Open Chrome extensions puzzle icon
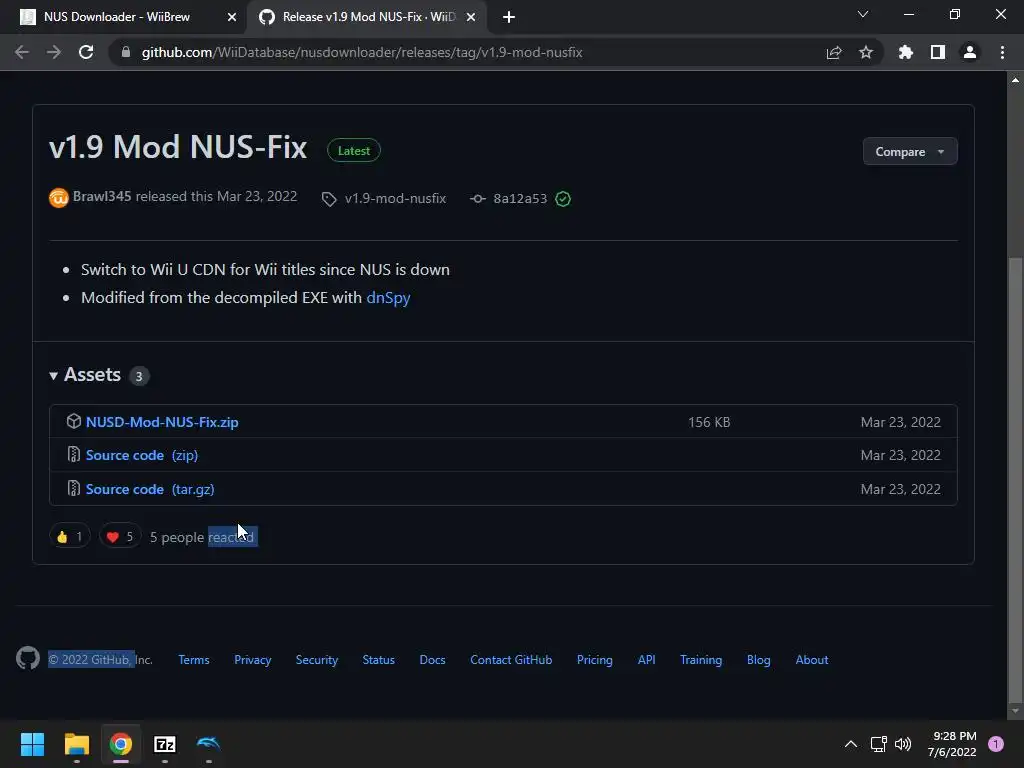This screenshot has width=1024, height=768. pos(906,52)
